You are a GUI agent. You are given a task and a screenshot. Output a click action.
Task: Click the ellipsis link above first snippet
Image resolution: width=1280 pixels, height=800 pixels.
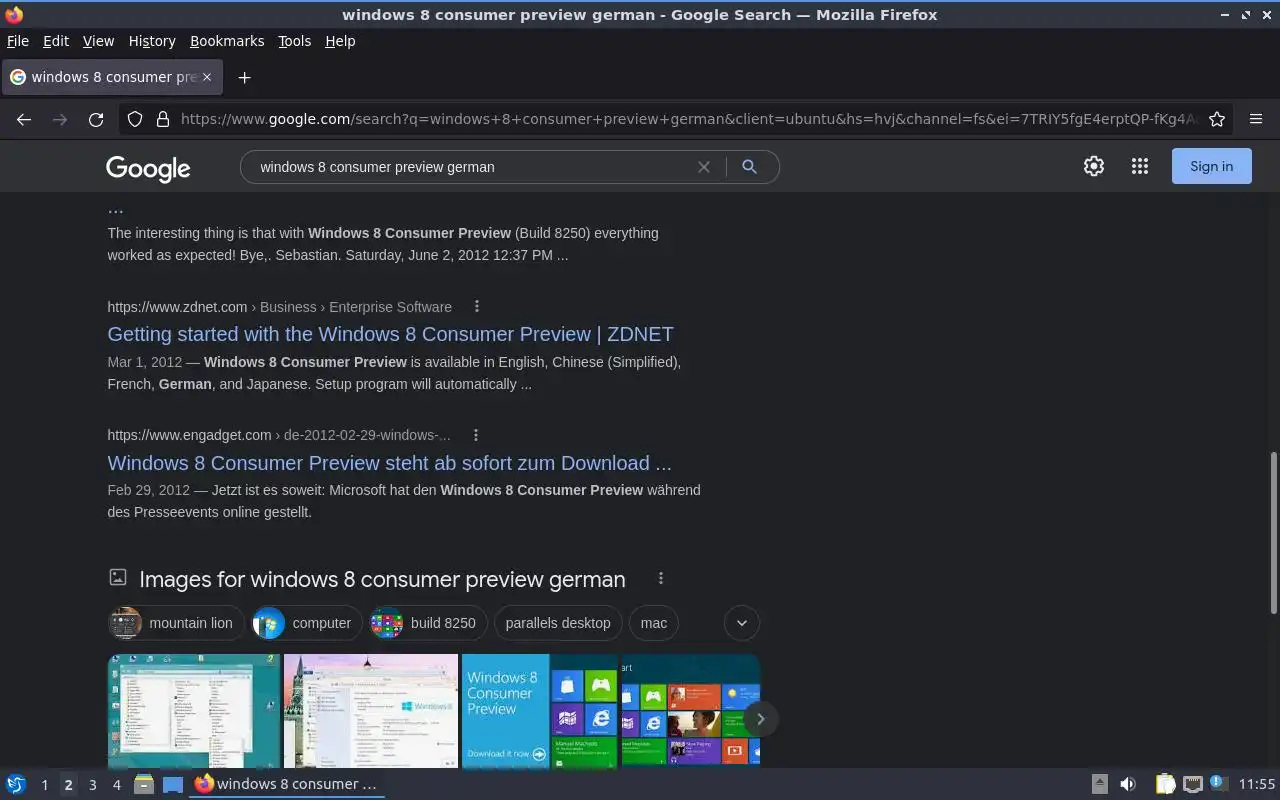[115, 209]
